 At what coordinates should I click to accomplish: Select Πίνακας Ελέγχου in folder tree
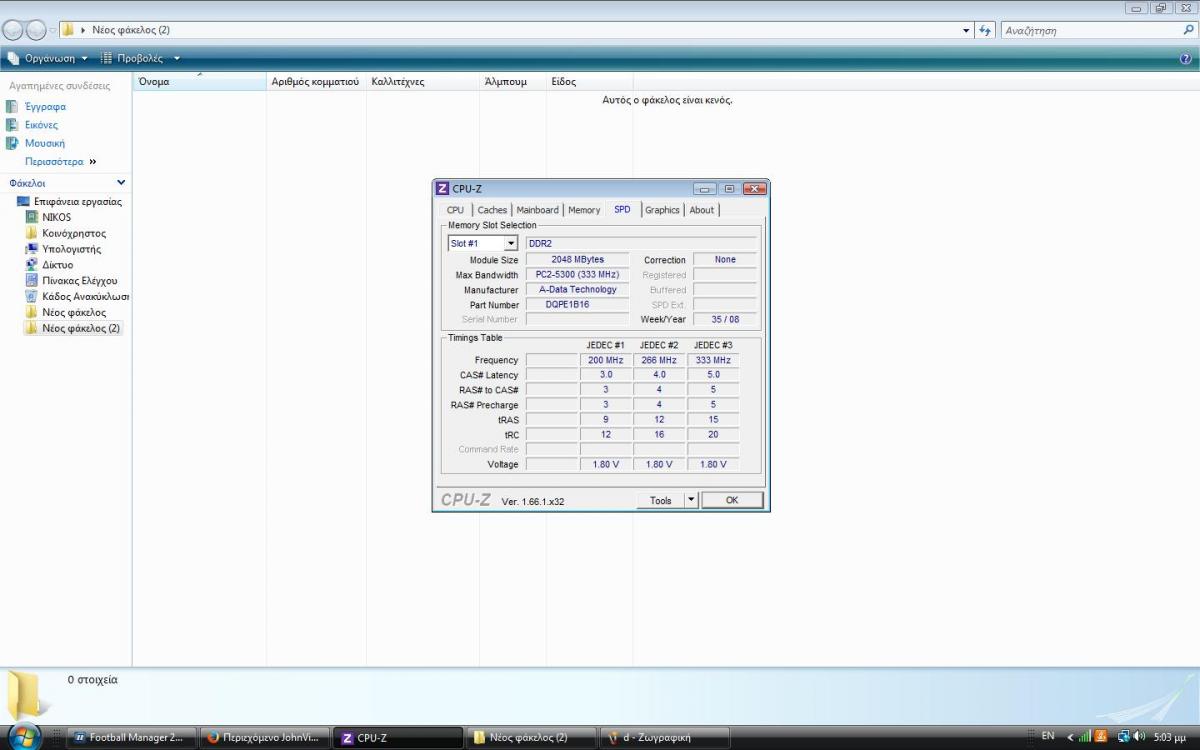[x=79, y=281]
